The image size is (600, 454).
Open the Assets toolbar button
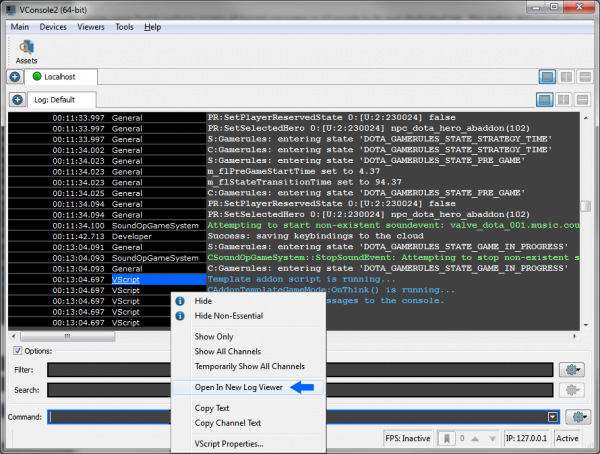tap(26, 52)
